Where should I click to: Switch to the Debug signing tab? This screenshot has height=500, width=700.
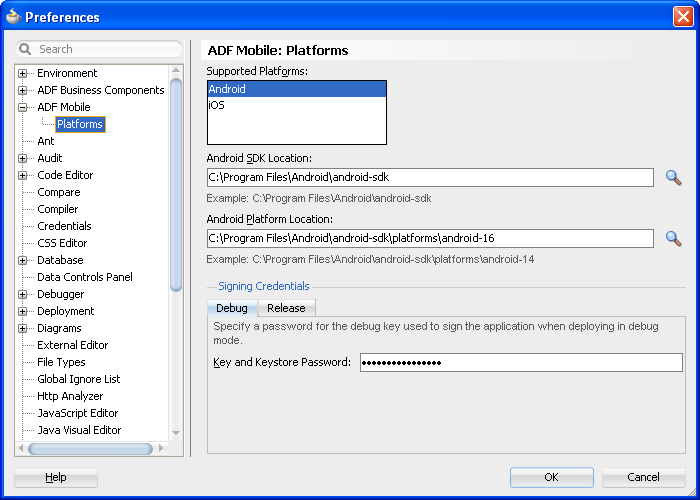click(232, 308)
